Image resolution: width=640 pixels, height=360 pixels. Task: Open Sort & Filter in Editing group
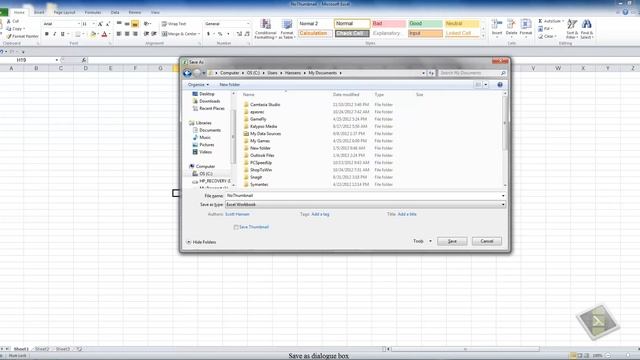(x=572, y=29)
